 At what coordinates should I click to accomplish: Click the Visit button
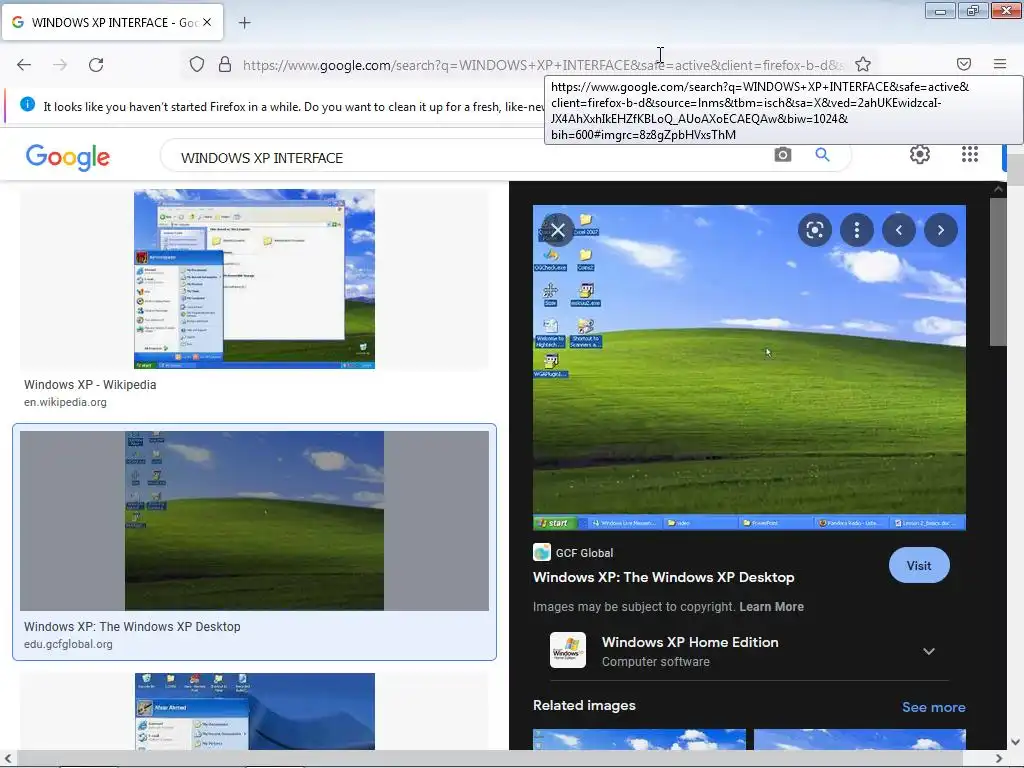pos(919,566)
